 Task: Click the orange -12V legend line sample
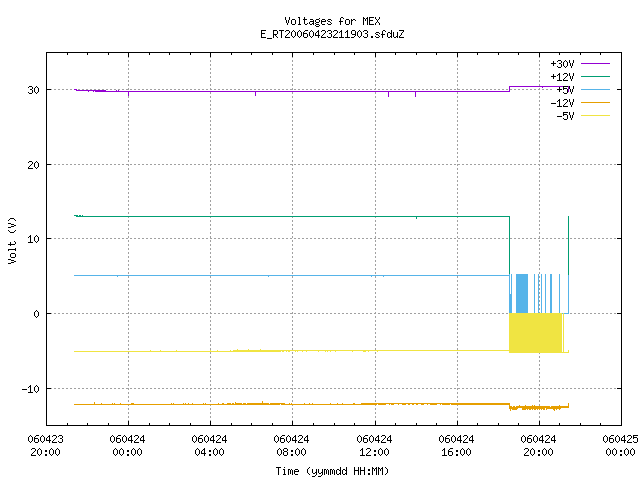point(595,102)
